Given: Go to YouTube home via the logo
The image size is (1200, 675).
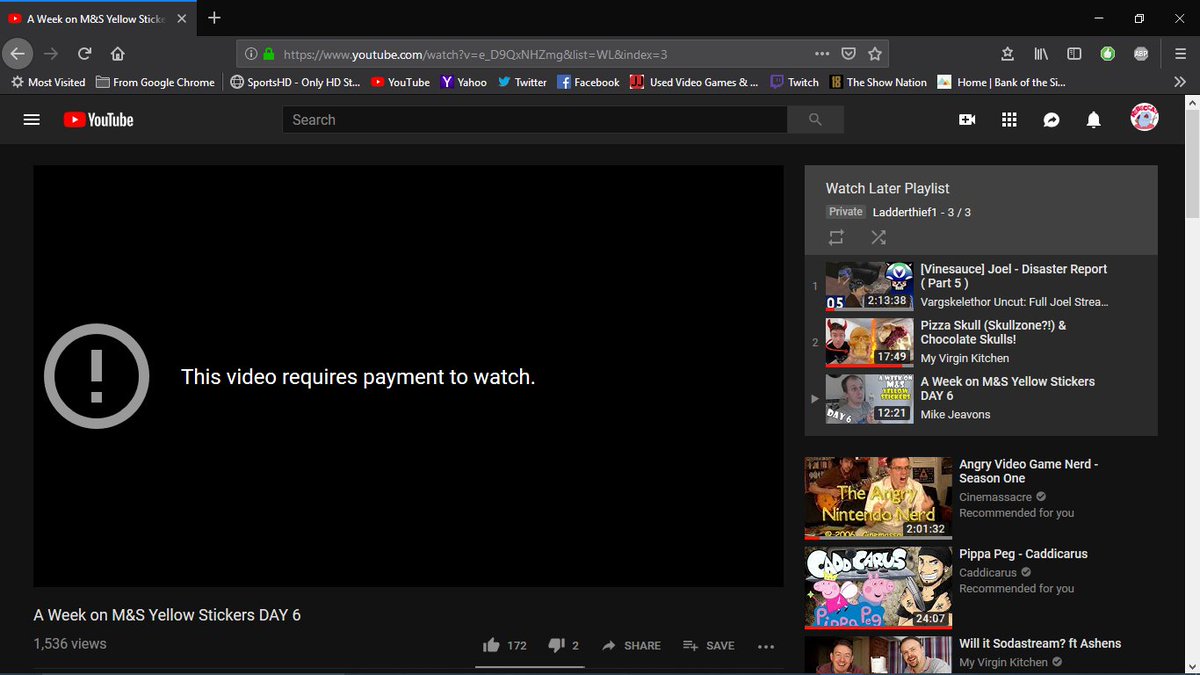Looking at the screenshot, I should click(98, 120).
